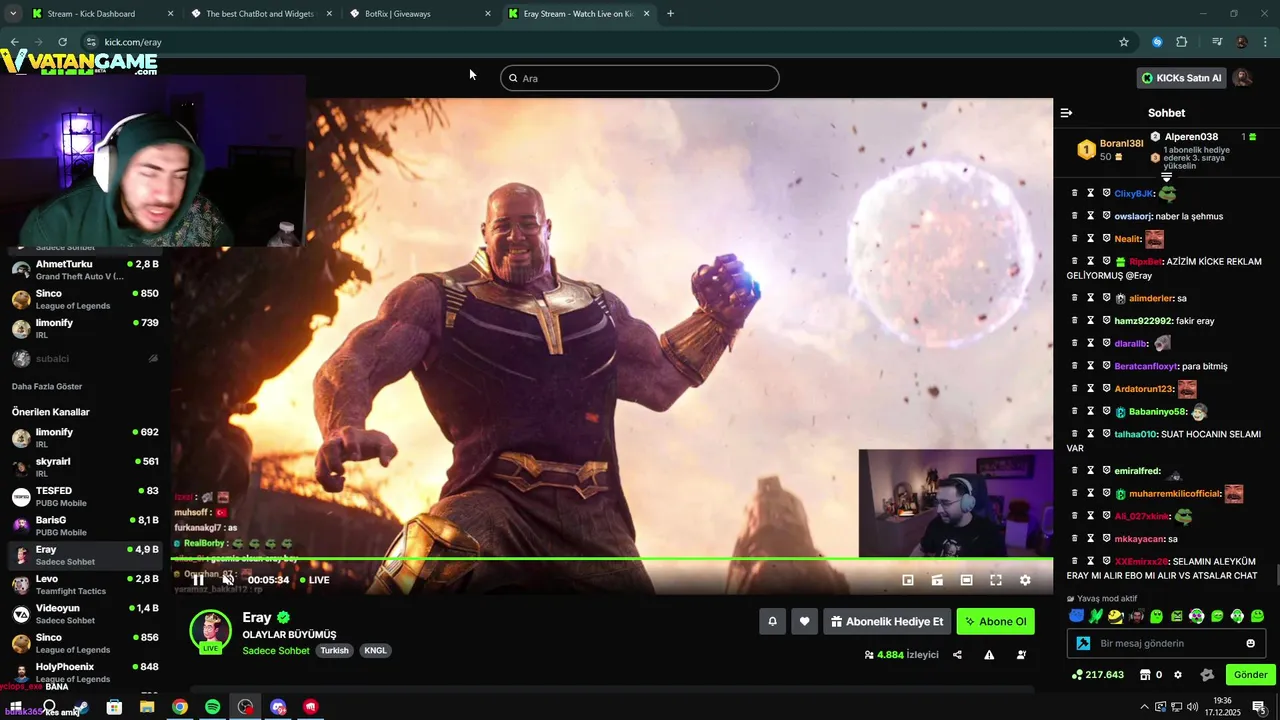Bookmark page with star icon
This screenshot has height=720, width=1280.
pyautogui.click(x=1124, y=42)
